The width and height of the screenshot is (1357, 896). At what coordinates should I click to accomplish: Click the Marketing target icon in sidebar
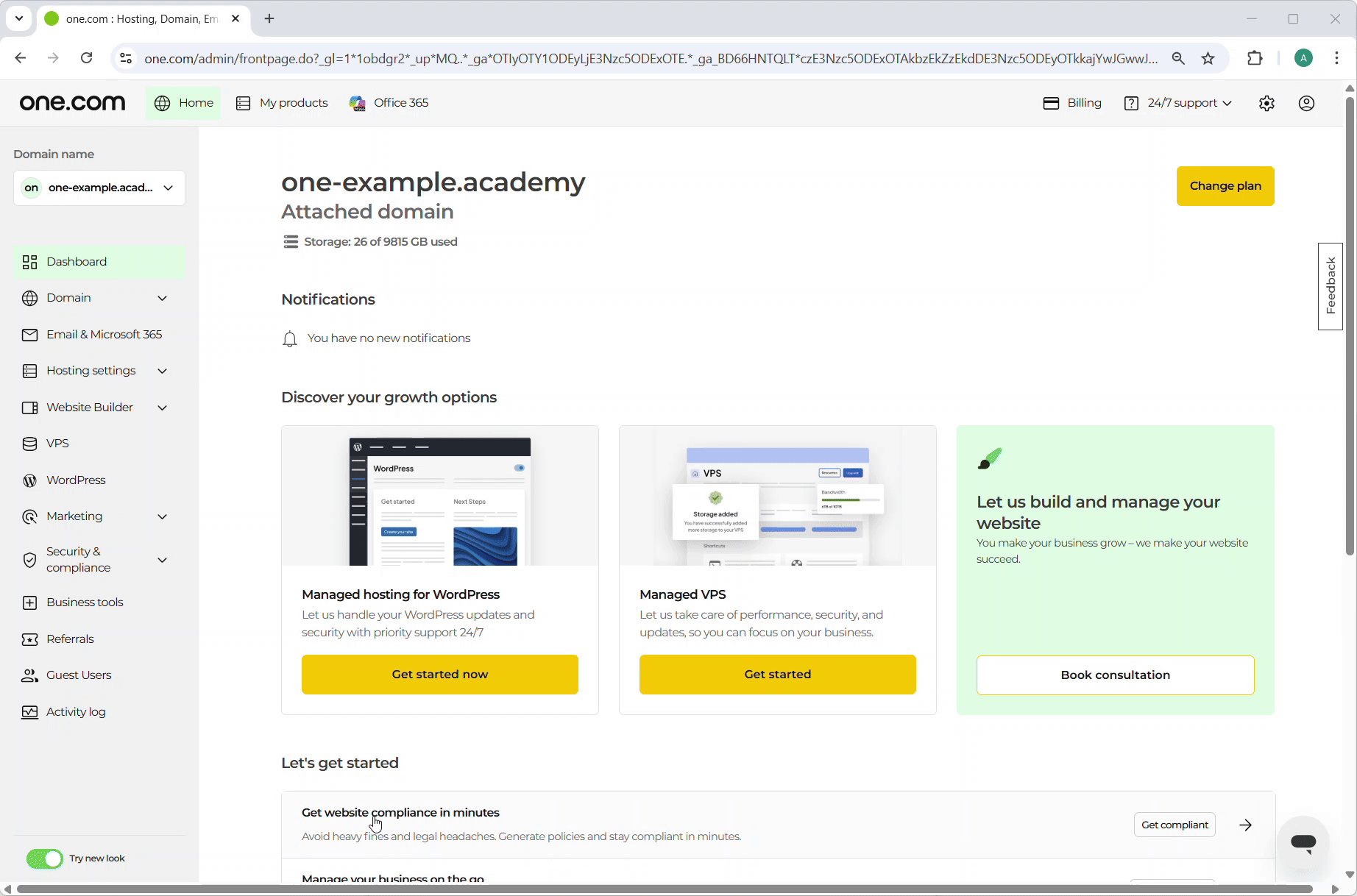29,516
